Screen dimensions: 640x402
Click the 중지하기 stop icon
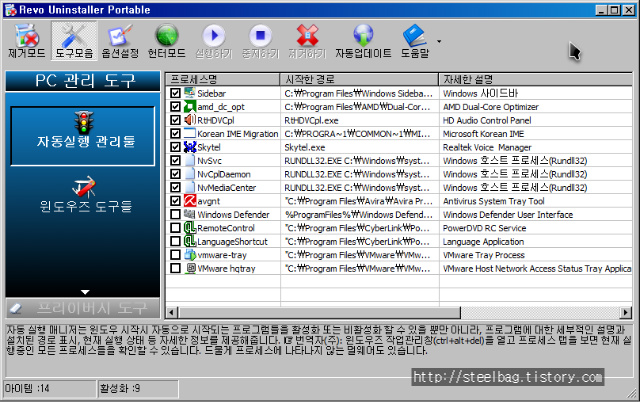(x=260, y=41)
